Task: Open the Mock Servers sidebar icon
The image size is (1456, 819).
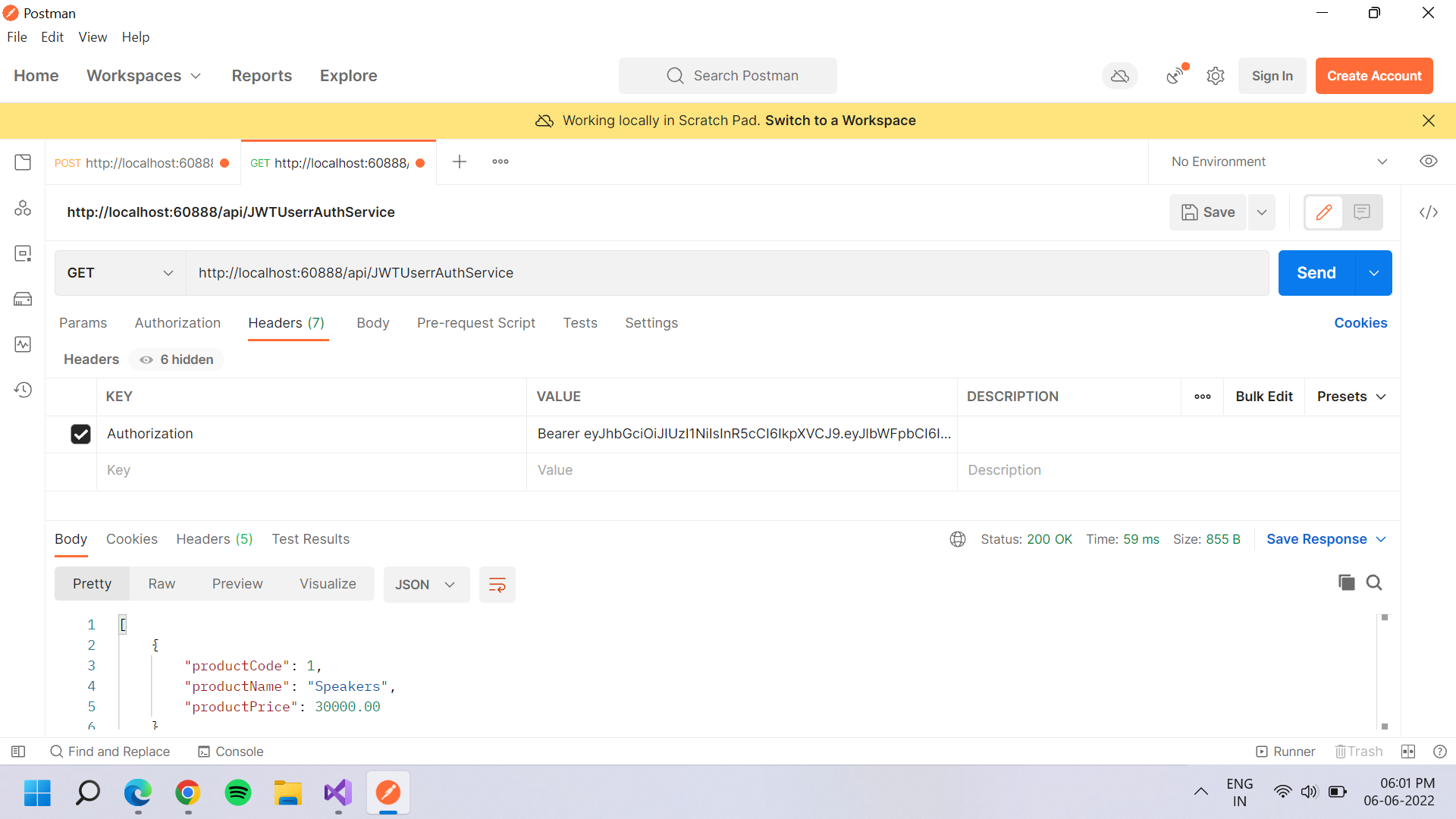Action: (x=23, y=299)
